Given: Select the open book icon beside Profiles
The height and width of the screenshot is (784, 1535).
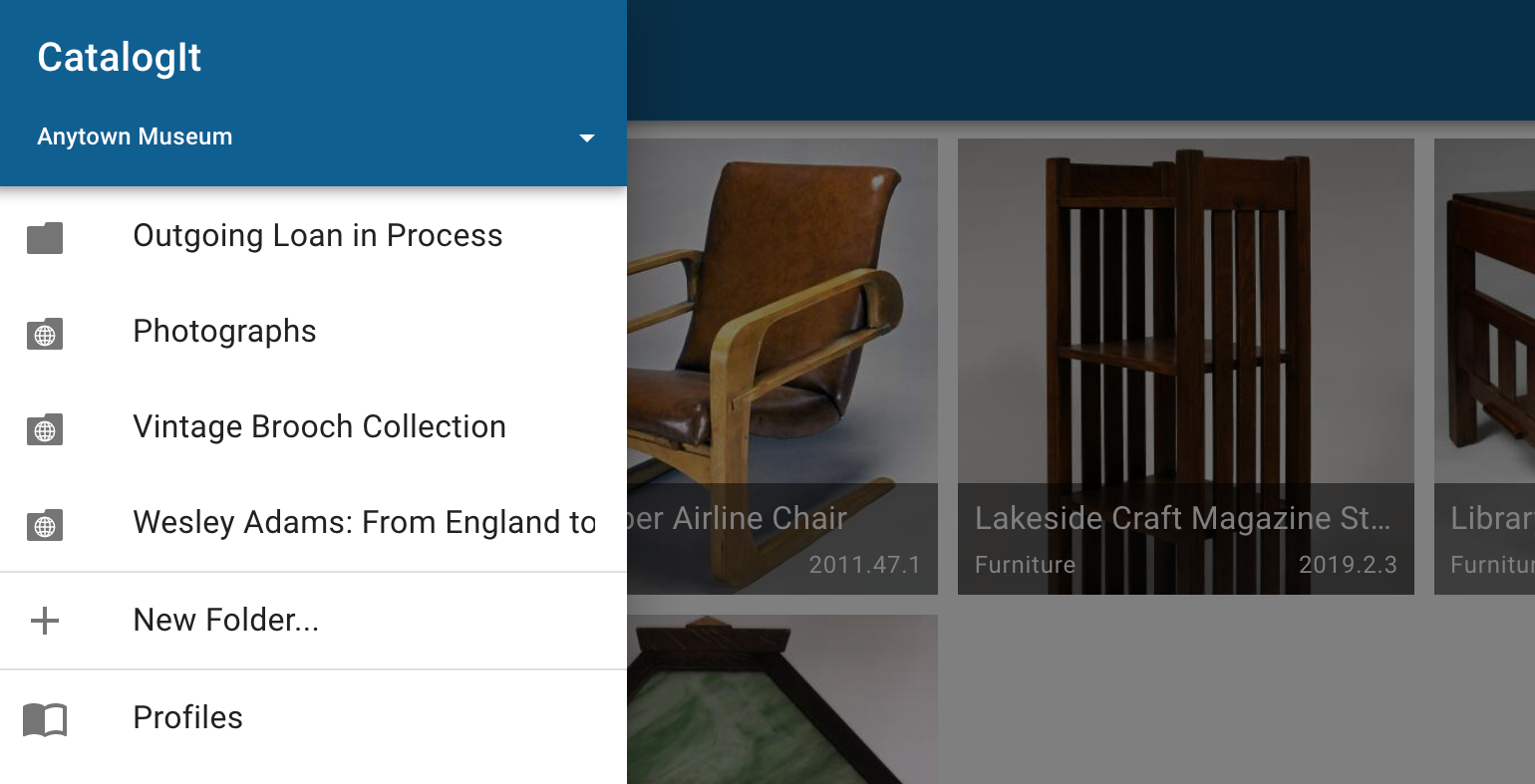Looking at the screenshot, I should tap(45, 717).
